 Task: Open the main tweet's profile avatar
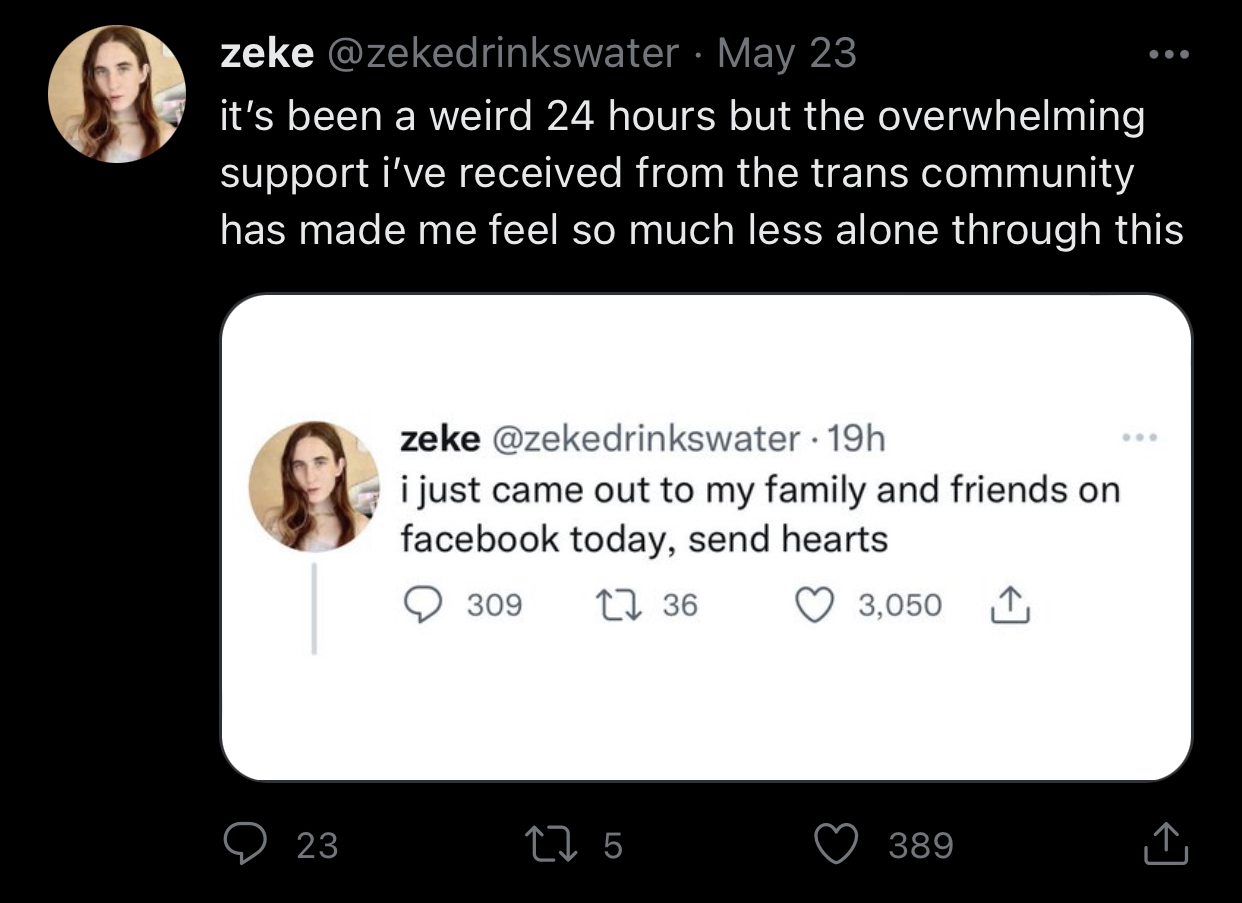pyautogui.click(x=117, y=94)
